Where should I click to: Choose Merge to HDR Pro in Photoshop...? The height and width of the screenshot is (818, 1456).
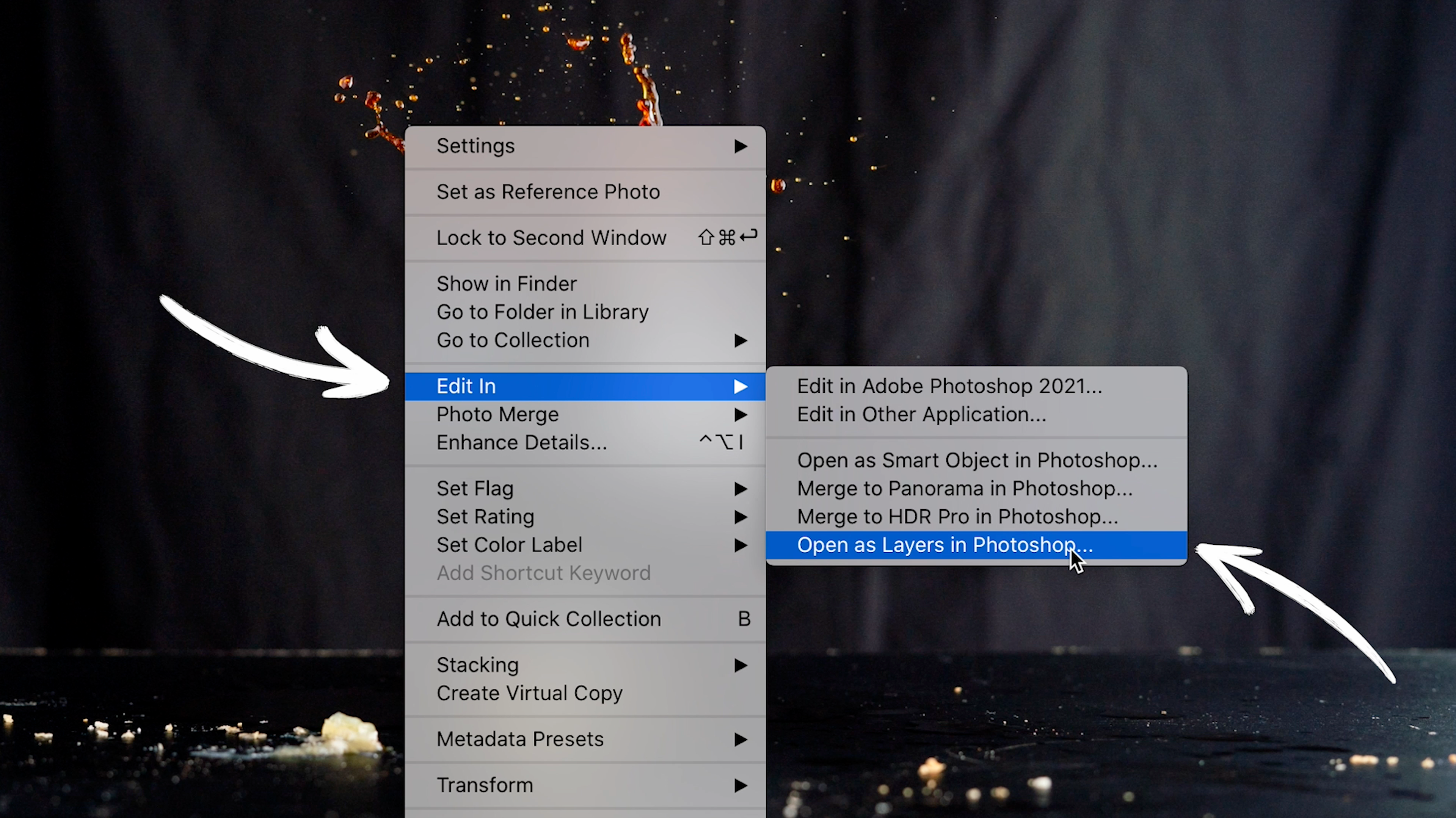click(x=976, y=517)
